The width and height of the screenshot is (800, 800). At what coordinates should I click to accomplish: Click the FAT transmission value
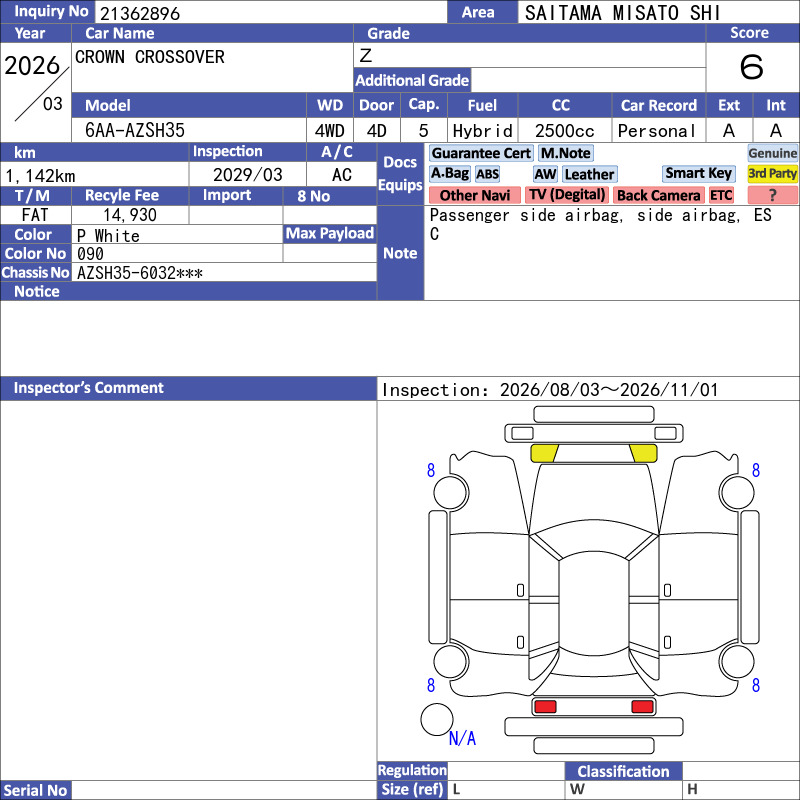point(35,215)
